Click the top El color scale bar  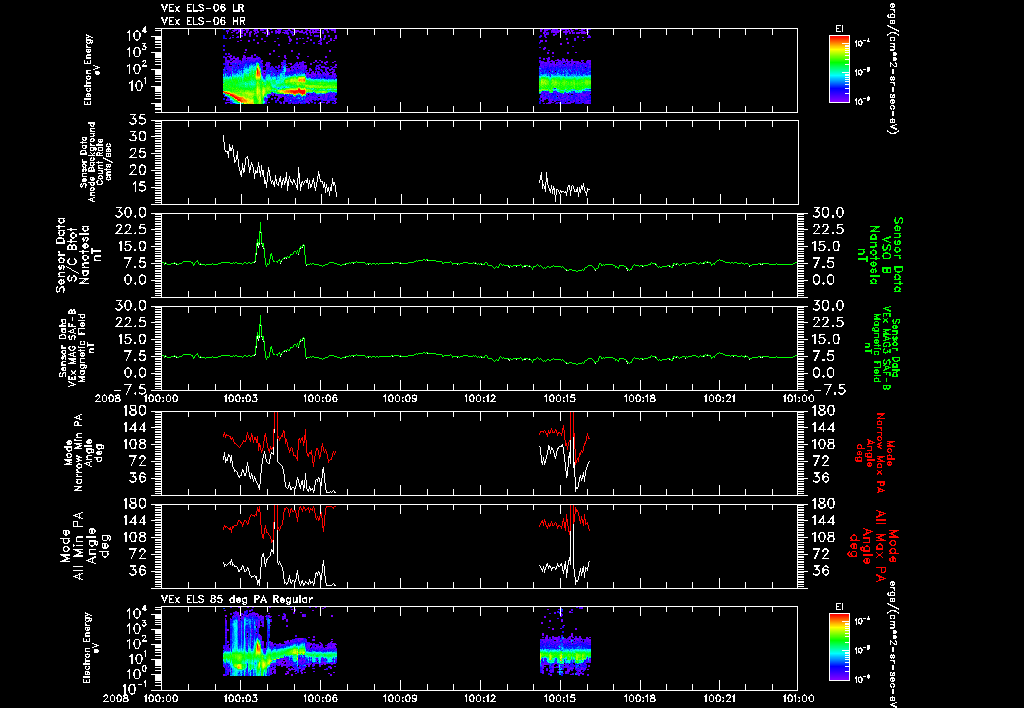pos(839,69)
